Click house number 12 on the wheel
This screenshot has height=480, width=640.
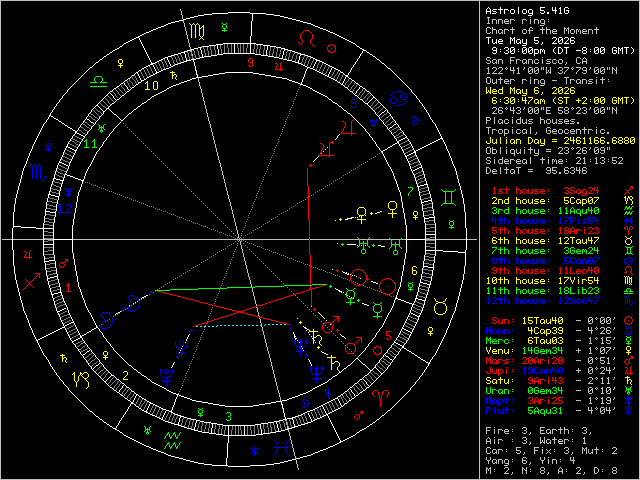(x=64, y=209)
